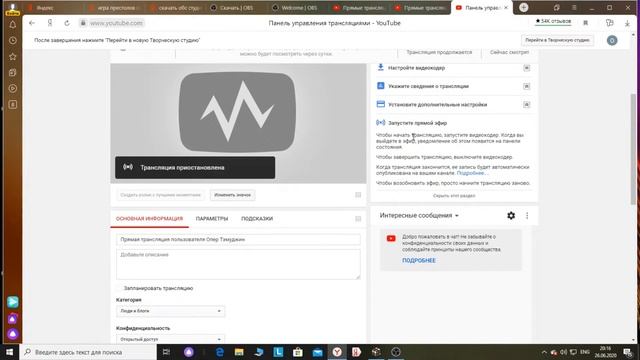
Task: Close the 'Панель управления' tab
Action: coord(506,7)
